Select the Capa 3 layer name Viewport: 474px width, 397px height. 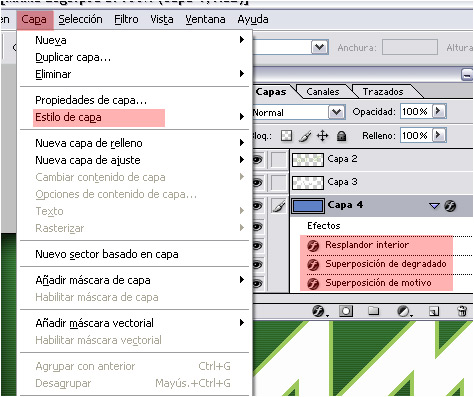click(x=342, y=182)
